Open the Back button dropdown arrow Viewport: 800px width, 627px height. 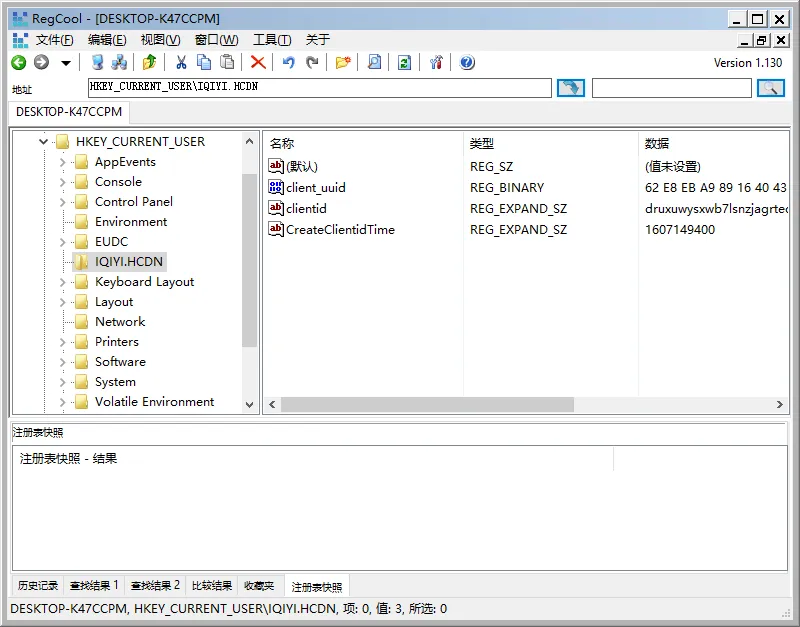click(65, 62)
